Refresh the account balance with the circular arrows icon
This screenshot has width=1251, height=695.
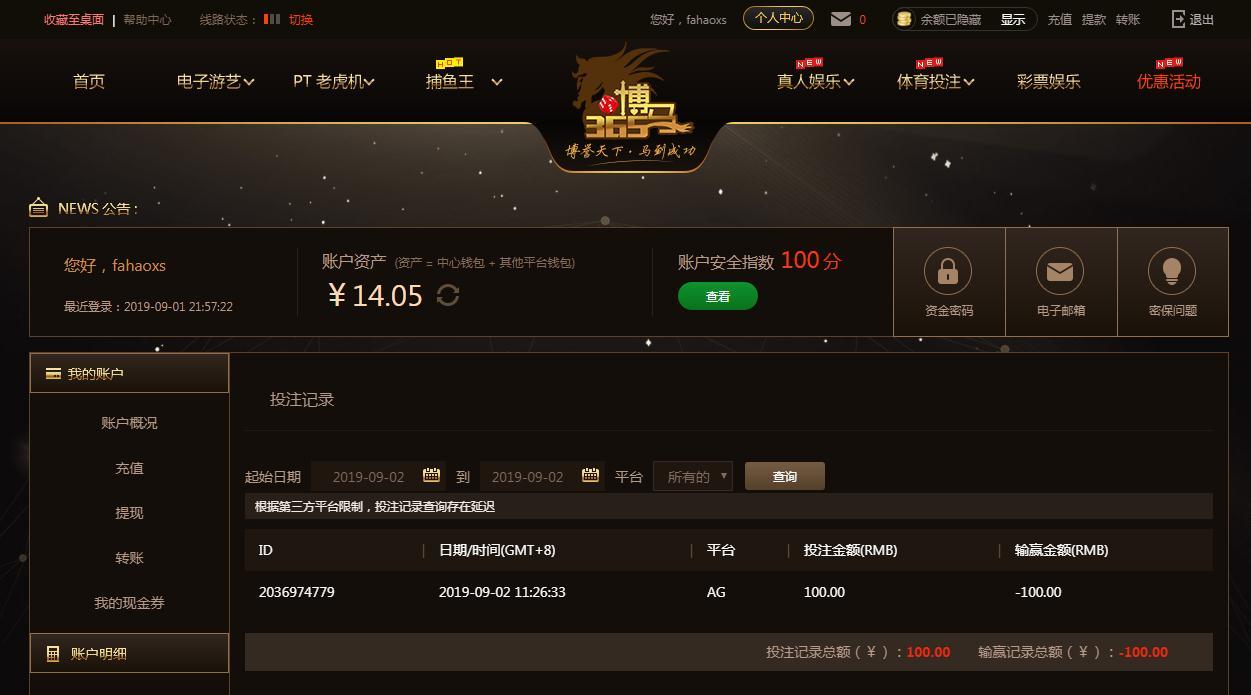tap(448, 295)
